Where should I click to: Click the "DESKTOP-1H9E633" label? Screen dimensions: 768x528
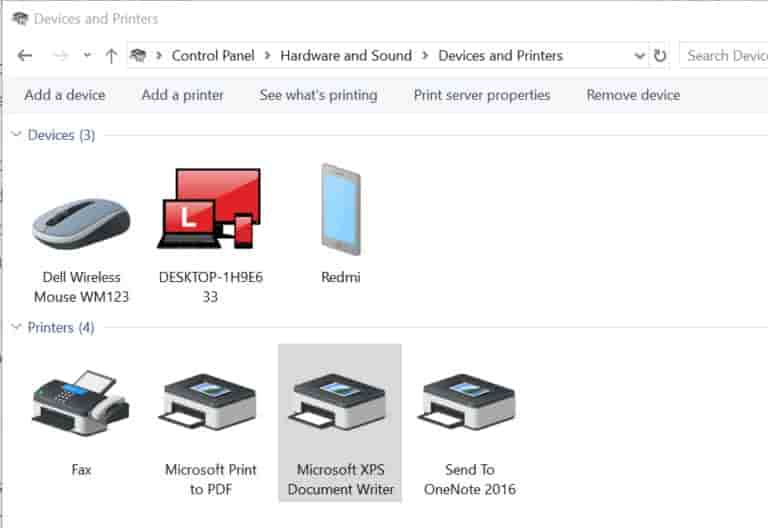coord(211,287)
